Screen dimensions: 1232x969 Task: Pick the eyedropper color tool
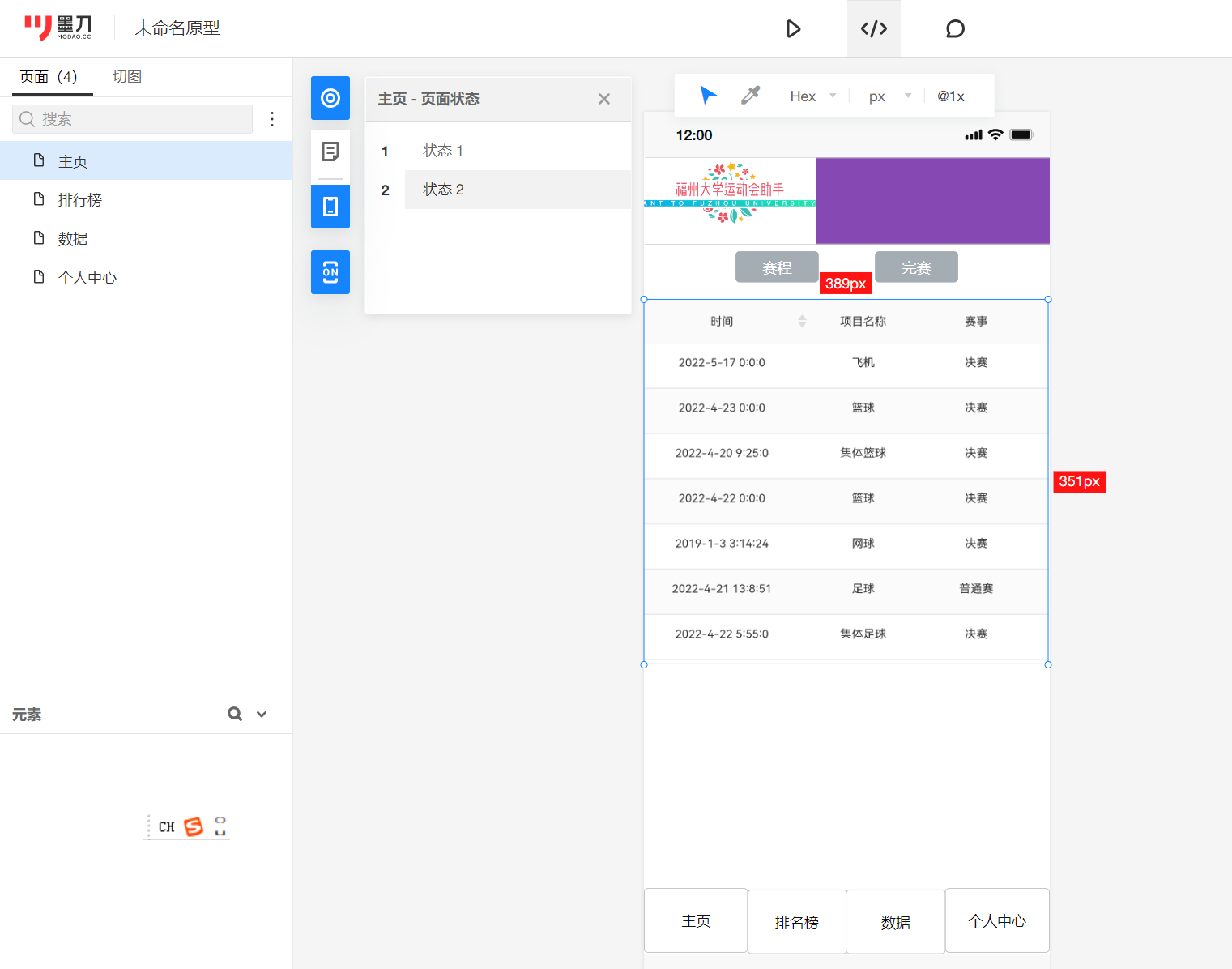[x=750, y=96]
